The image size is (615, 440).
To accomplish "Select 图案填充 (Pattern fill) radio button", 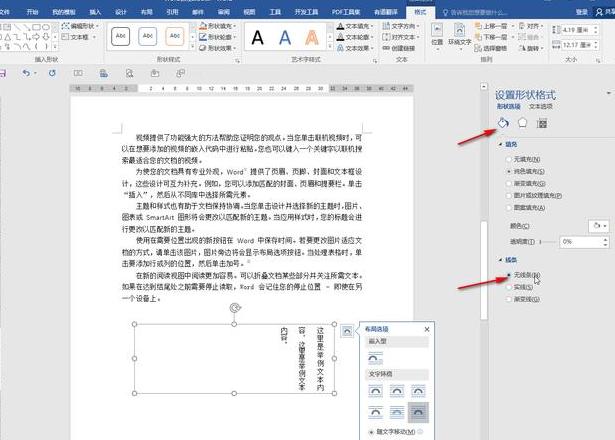I will 509,207.
